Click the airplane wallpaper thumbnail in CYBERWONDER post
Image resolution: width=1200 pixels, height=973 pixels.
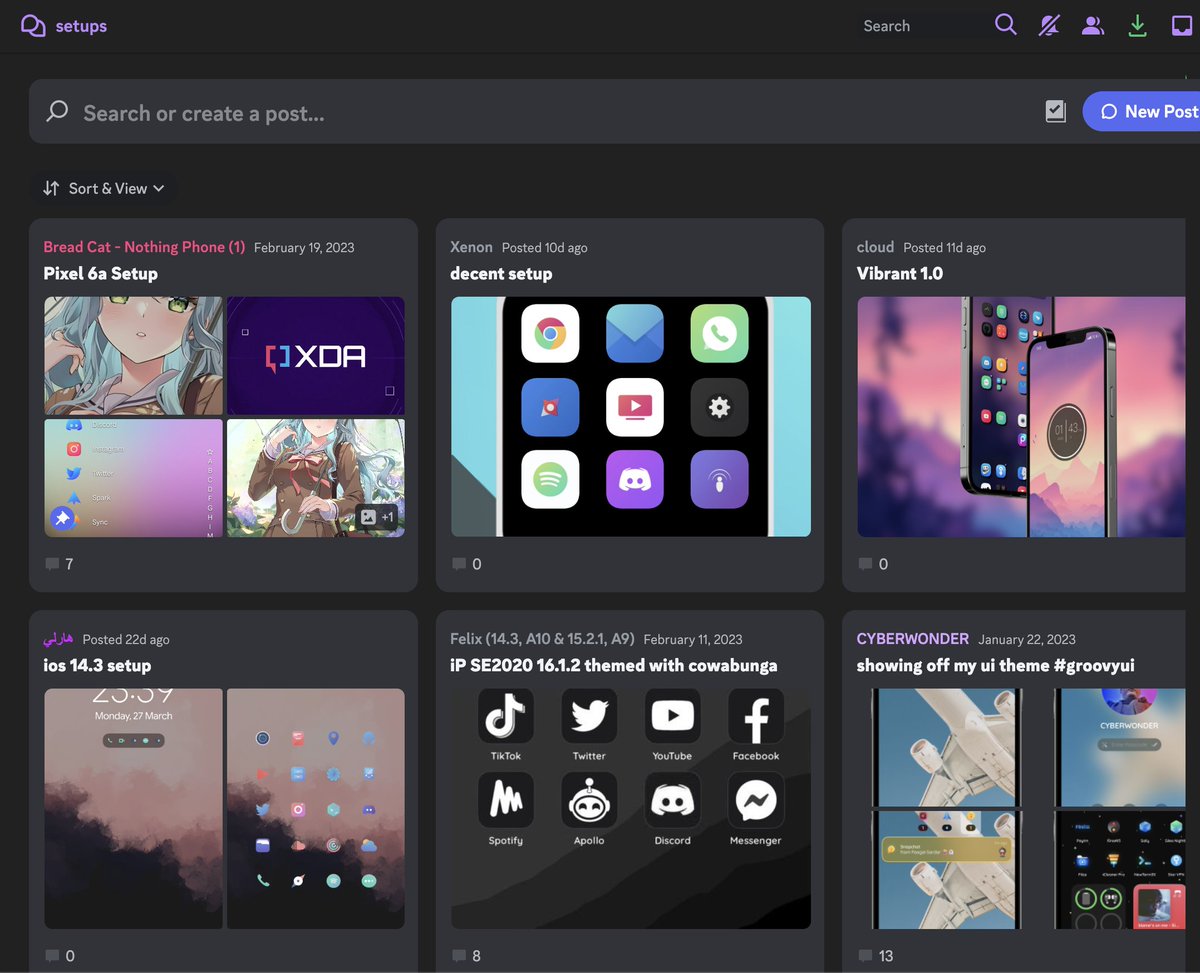coord(946,747)
